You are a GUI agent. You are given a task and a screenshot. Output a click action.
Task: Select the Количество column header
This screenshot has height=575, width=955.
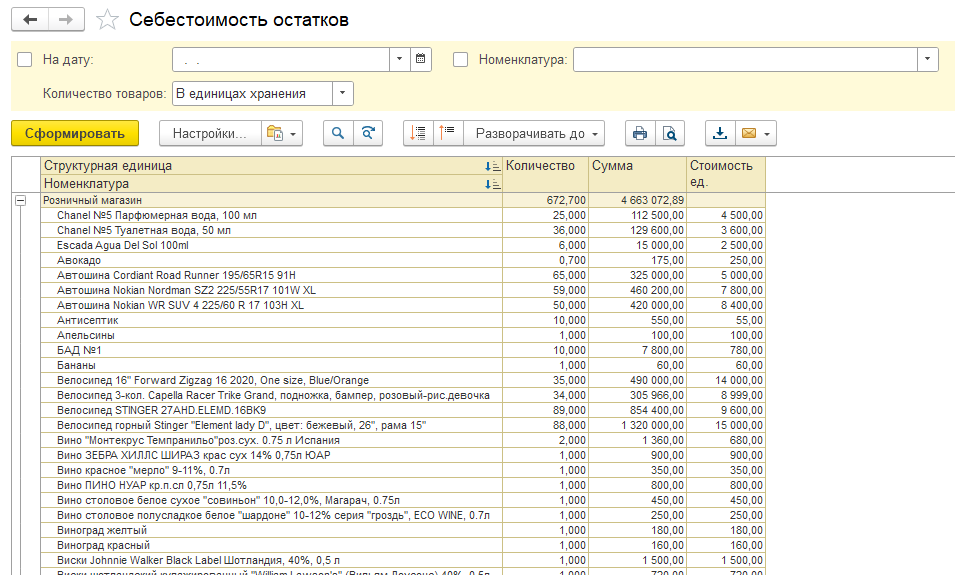(546, 174)
